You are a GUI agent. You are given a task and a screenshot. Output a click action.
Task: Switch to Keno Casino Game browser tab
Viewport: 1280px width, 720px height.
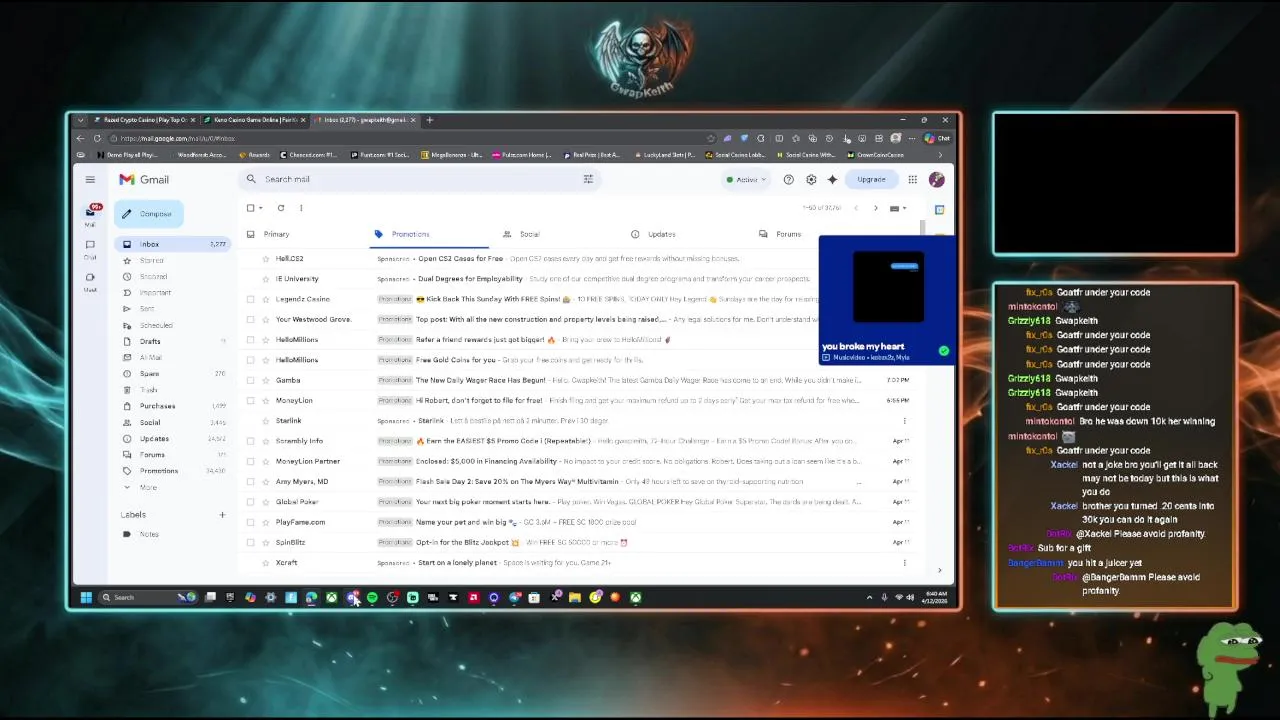pyautogui.click(x=254, y=120)
